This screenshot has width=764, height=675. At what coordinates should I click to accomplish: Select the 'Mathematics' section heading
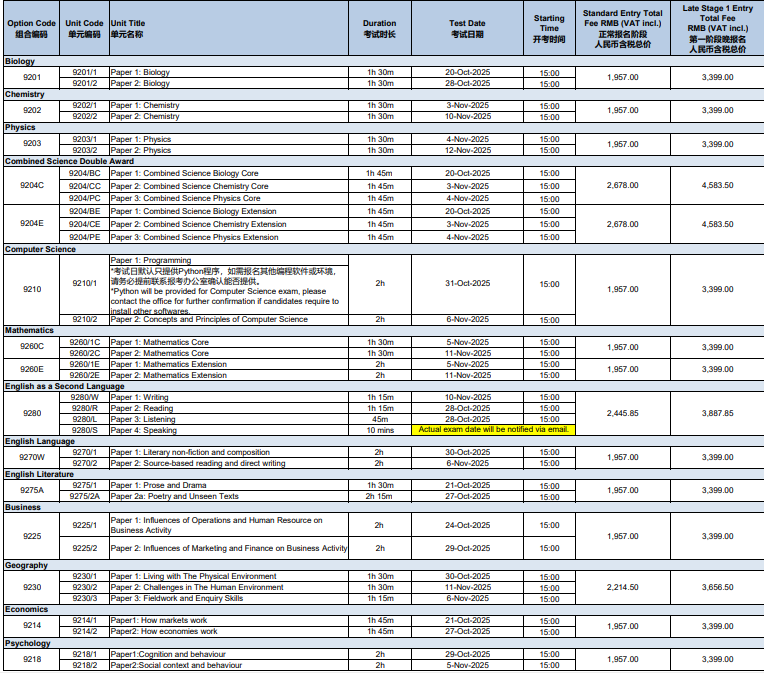pyautogui.click(x=29, y=330)
